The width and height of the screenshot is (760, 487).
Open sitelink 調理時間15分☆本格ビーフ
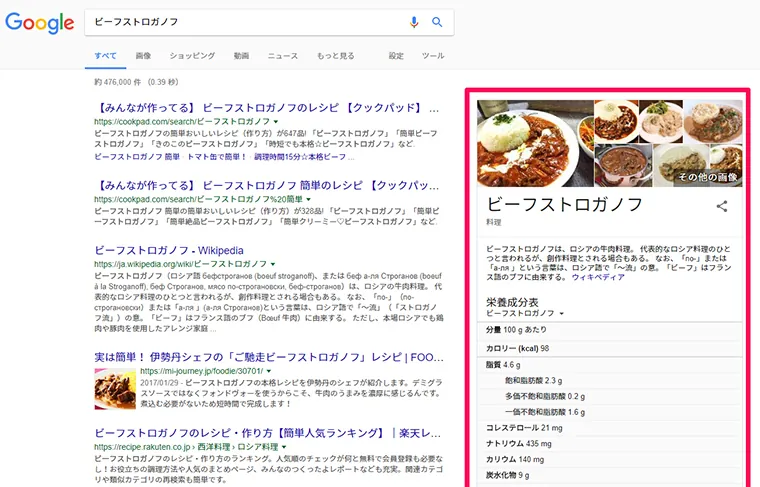click(x=301, y=157)
